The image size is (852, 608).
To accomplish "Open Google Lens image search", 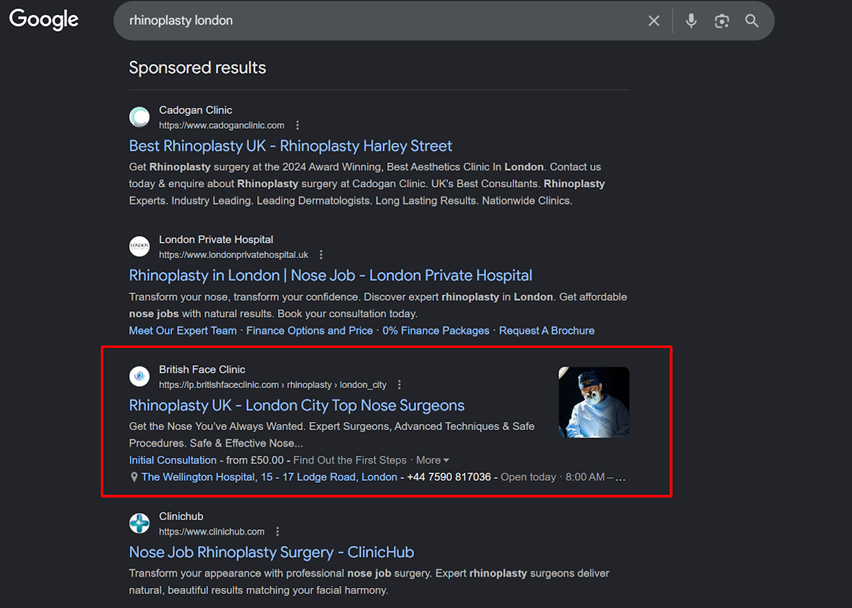I will coord(722,21).
